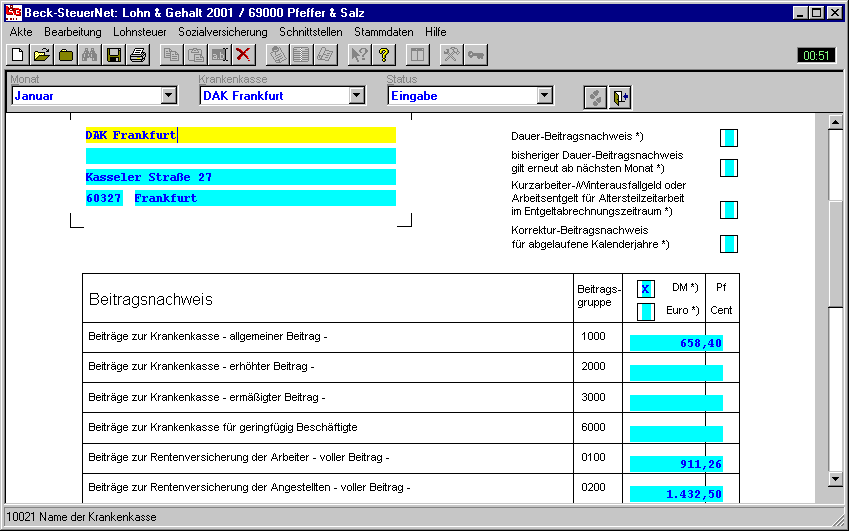Image resolution: width=849 pixels, height=531 pixels.
Task: Click the printer icon
Action: click(138, 55)
